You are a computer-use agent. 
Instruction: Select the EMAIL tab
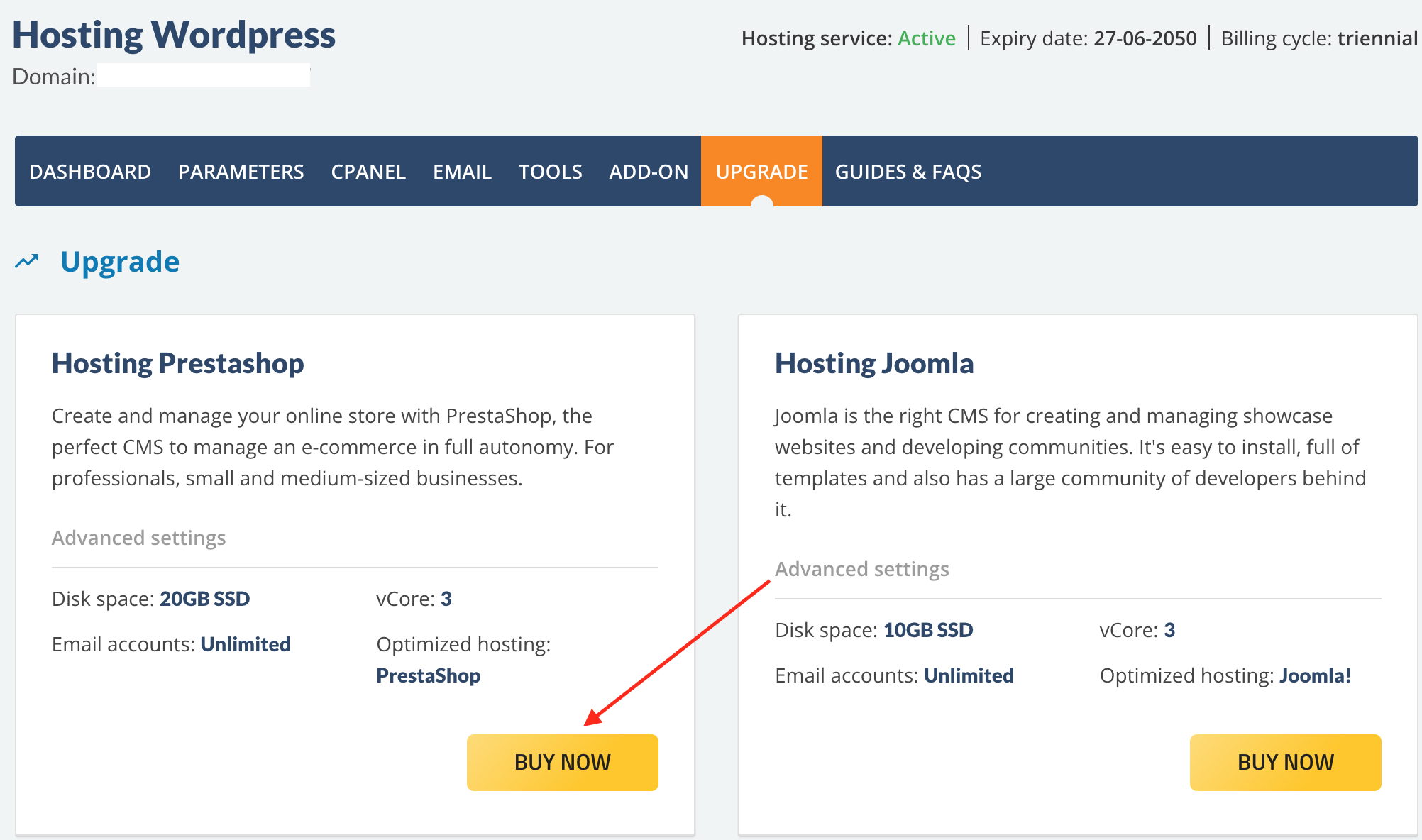pyautogui.click(x=462, y=172)
